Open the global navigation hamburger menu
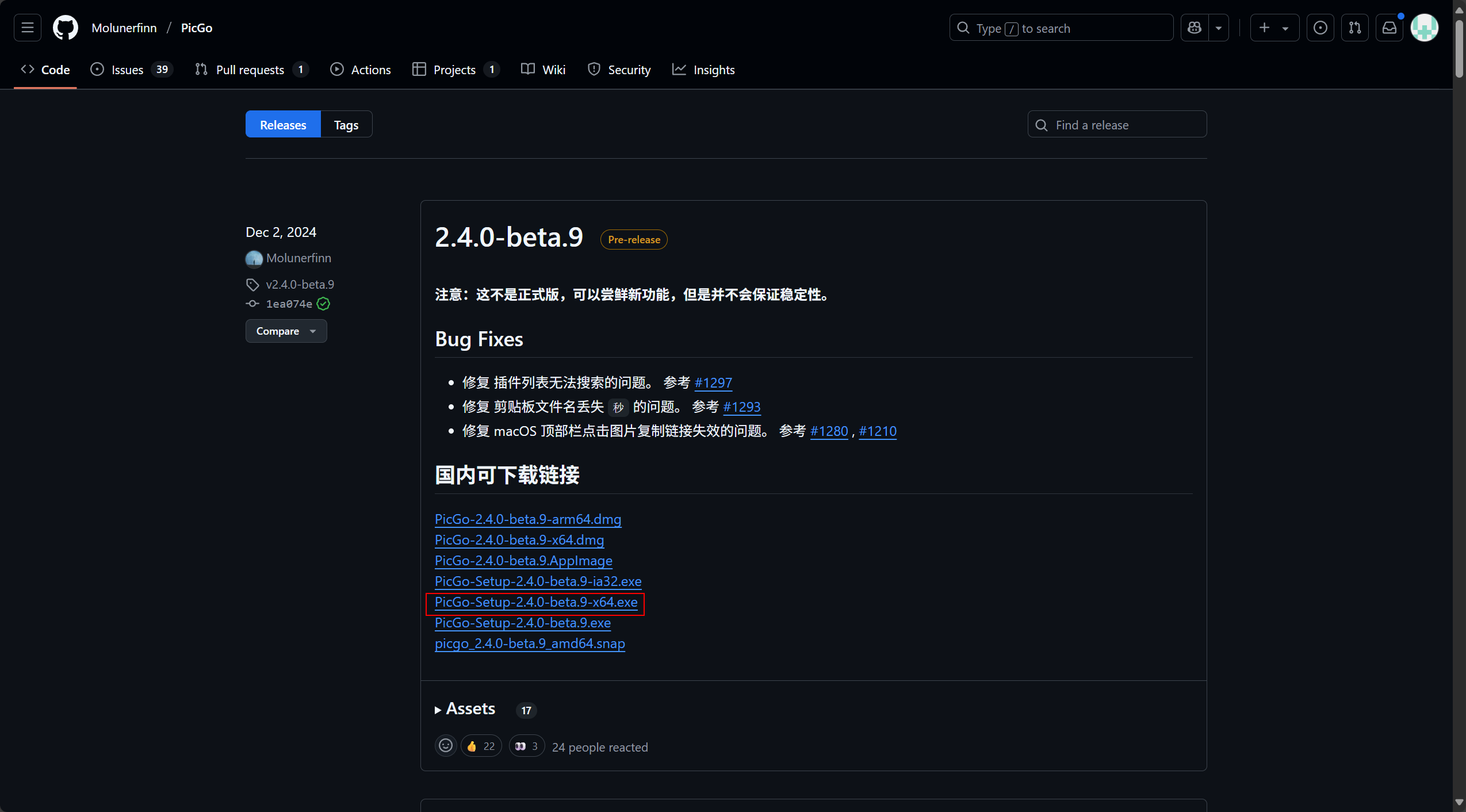Image resolution: width=1466 pixels, height=812 pixels. pyautogui.click(x=27, y=27)
